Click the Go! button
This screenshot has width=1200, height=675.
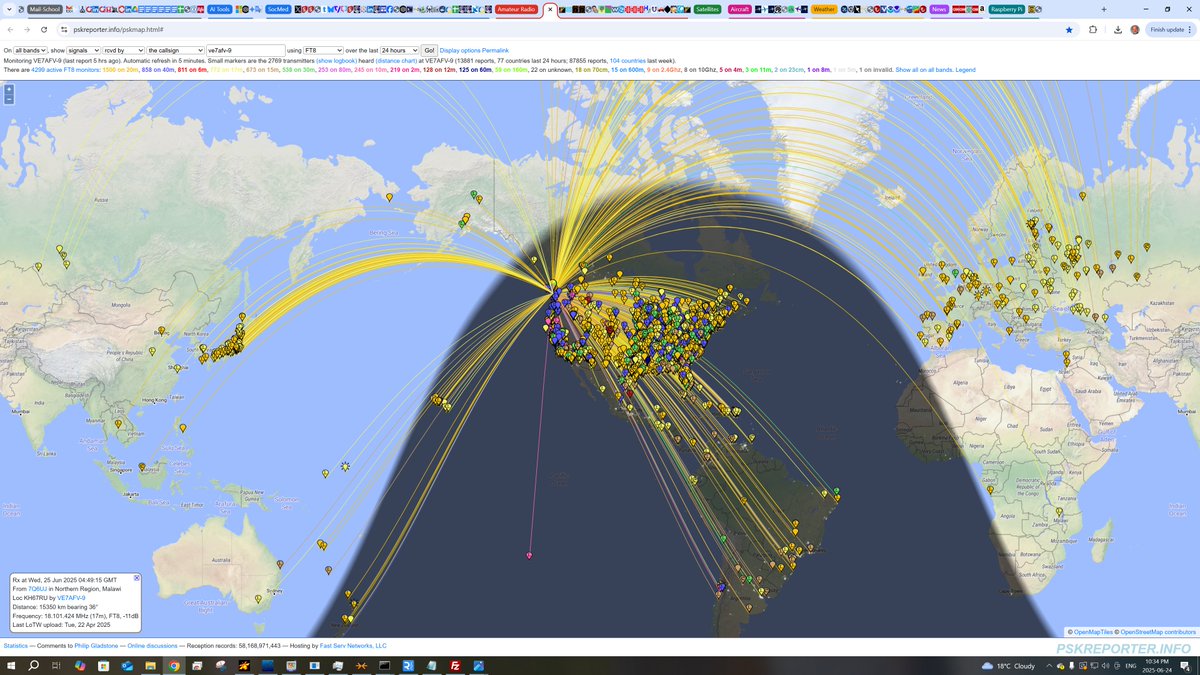[x=429, y=50]
